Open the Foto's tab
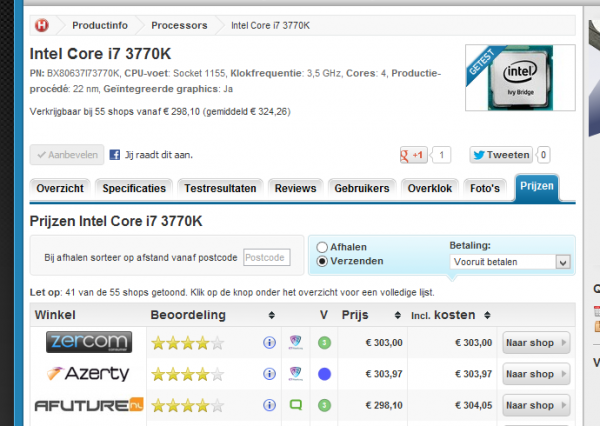Image resolution: width=600 pixels, height=426 pixels. point(485,189)
